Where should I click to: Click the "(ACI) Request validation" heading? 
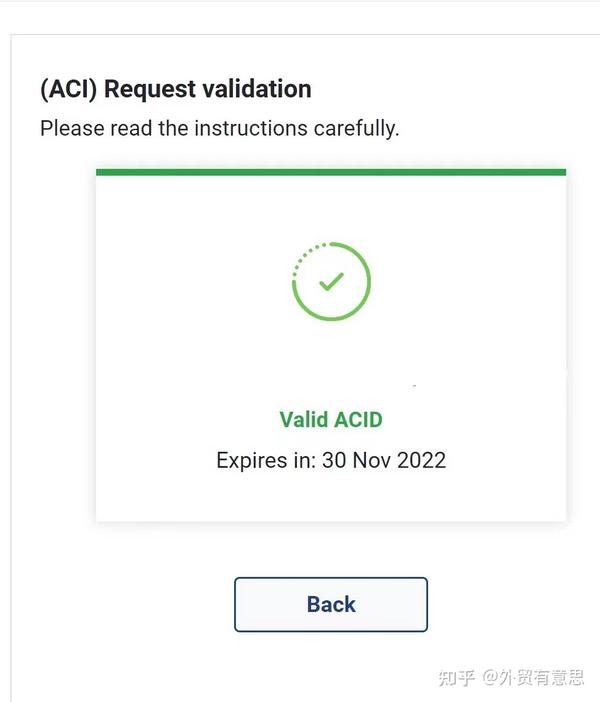point(176,89)
